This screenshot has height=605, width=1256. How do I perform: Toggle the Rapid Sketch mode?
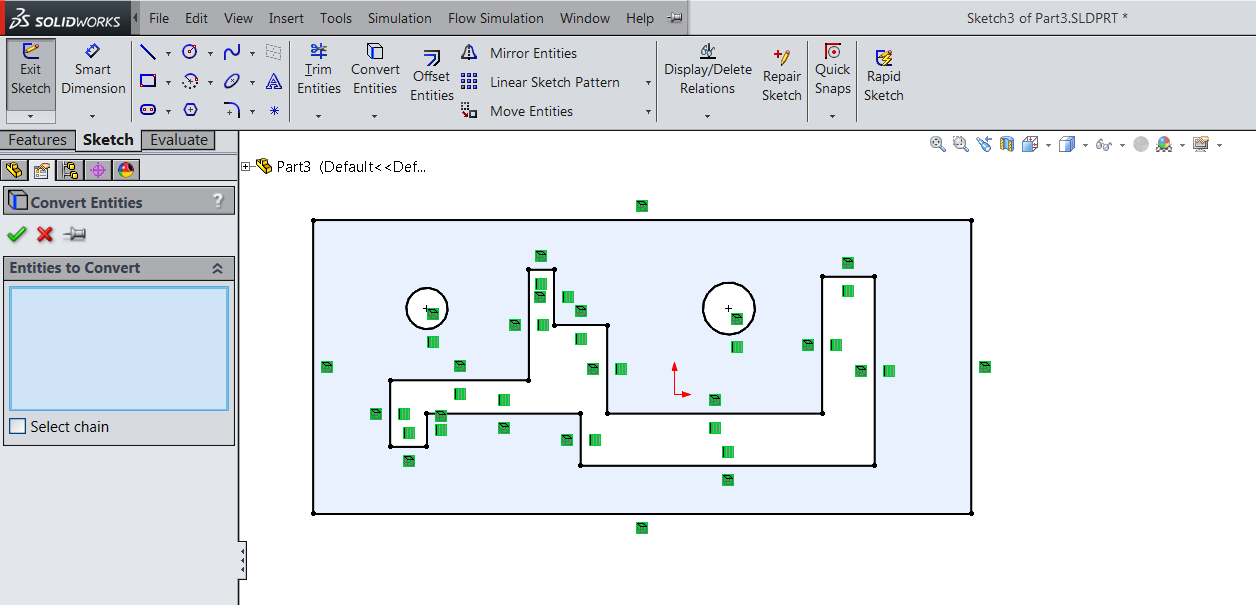[883, 76]
